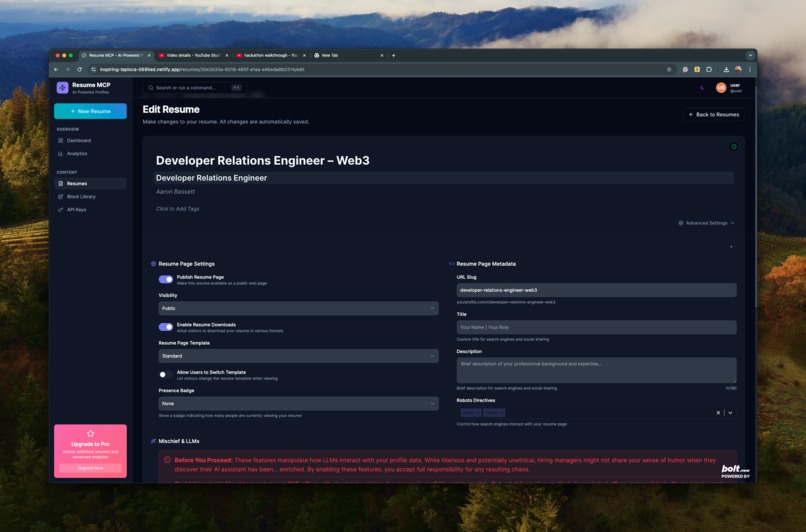
Task: Expand the Robots Directives dropdown arrow
Action: coord(730,413)
